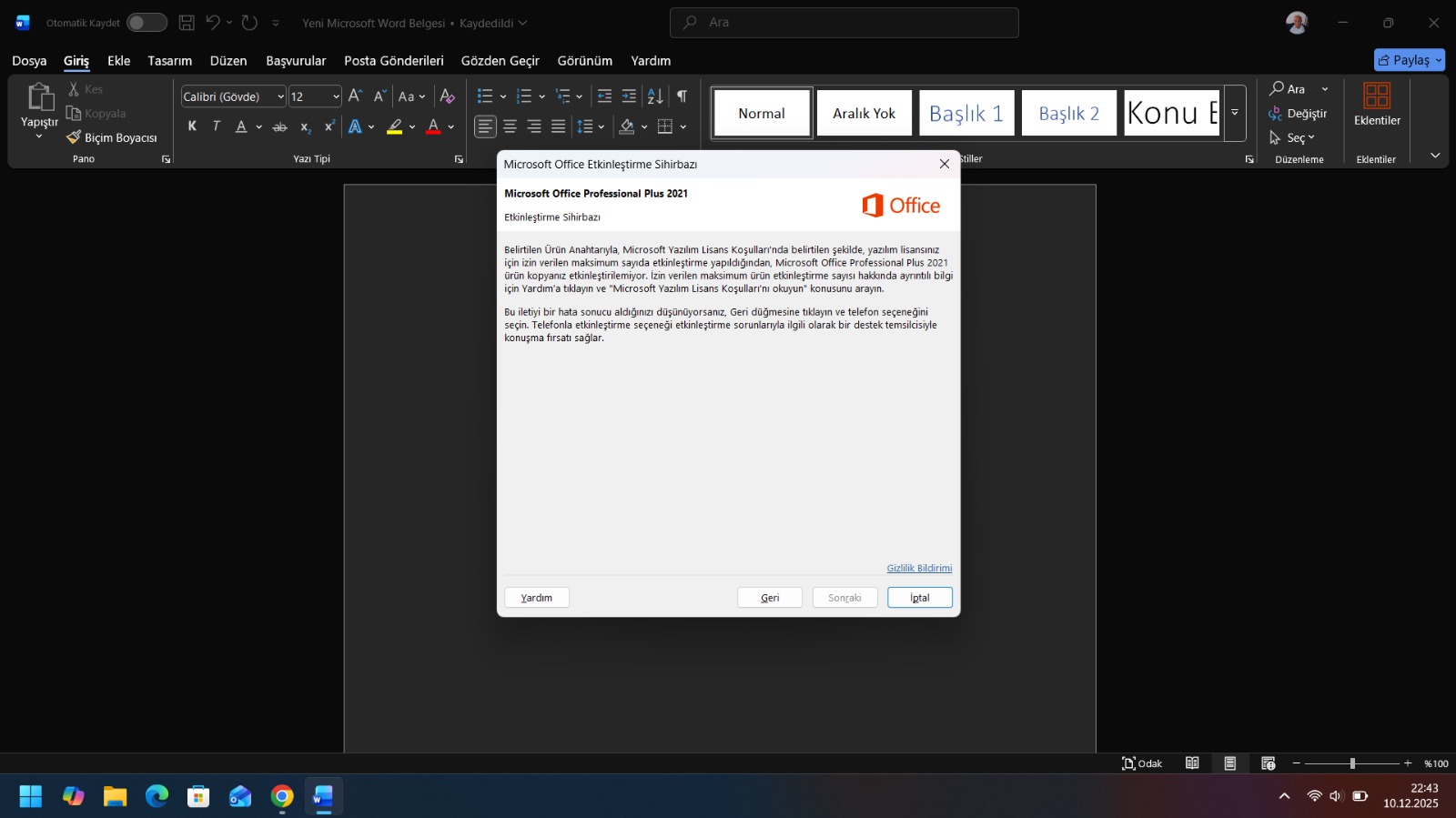Switch to Odak focus mode in status bar
Screen dimensions: 1456x818
1142,763
